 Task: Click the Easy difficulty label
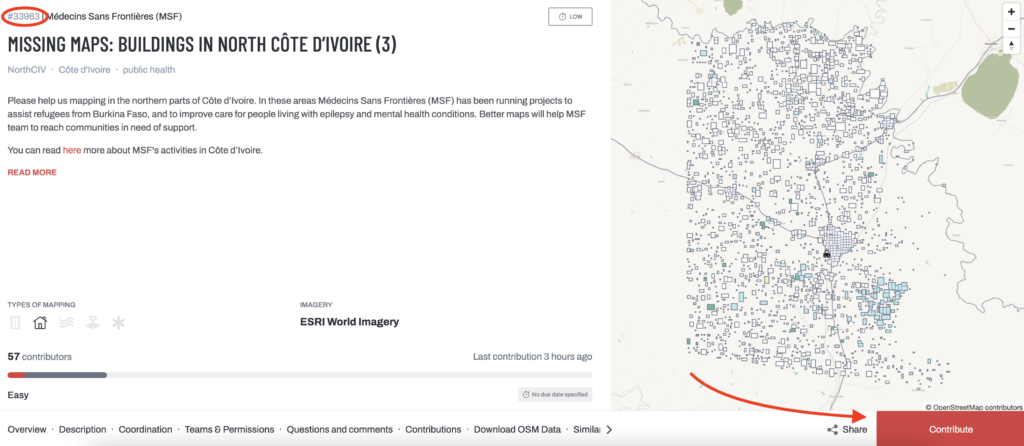click(18, 395)
